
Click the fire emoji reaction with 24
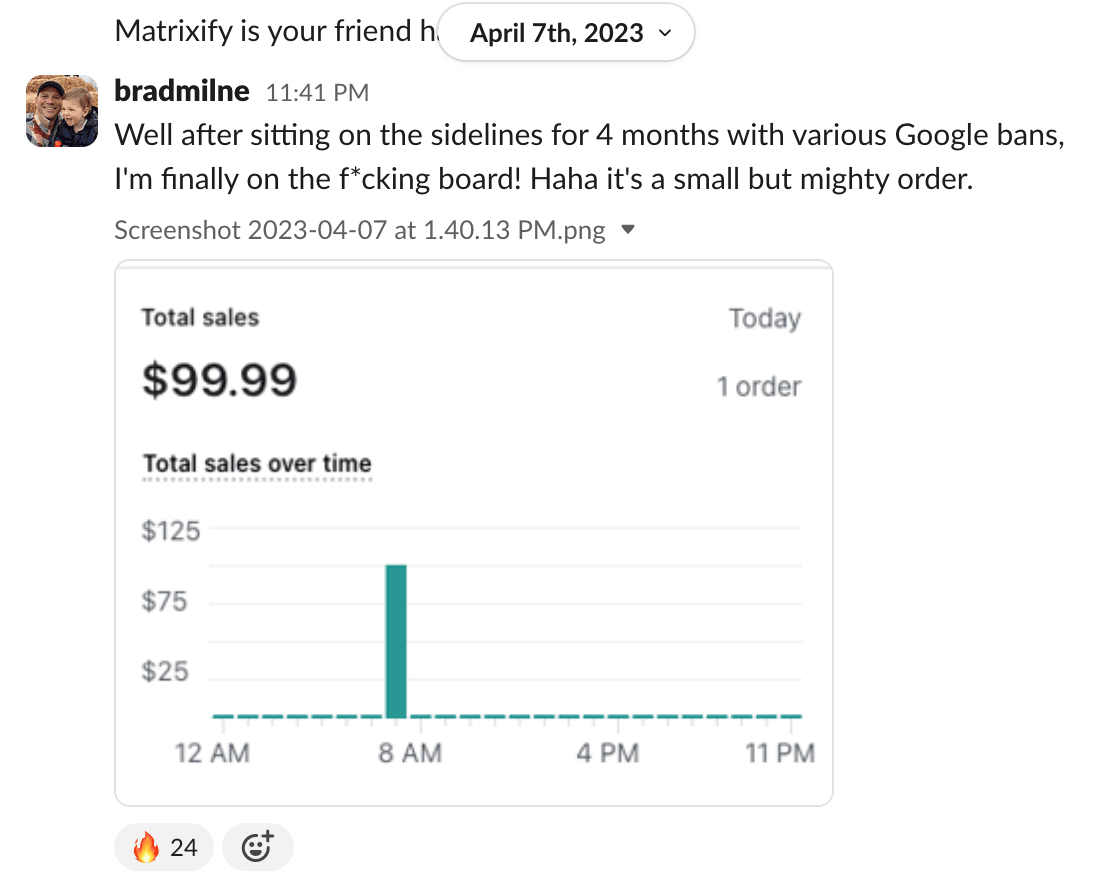pyautogui.click(x=165, y=848)
